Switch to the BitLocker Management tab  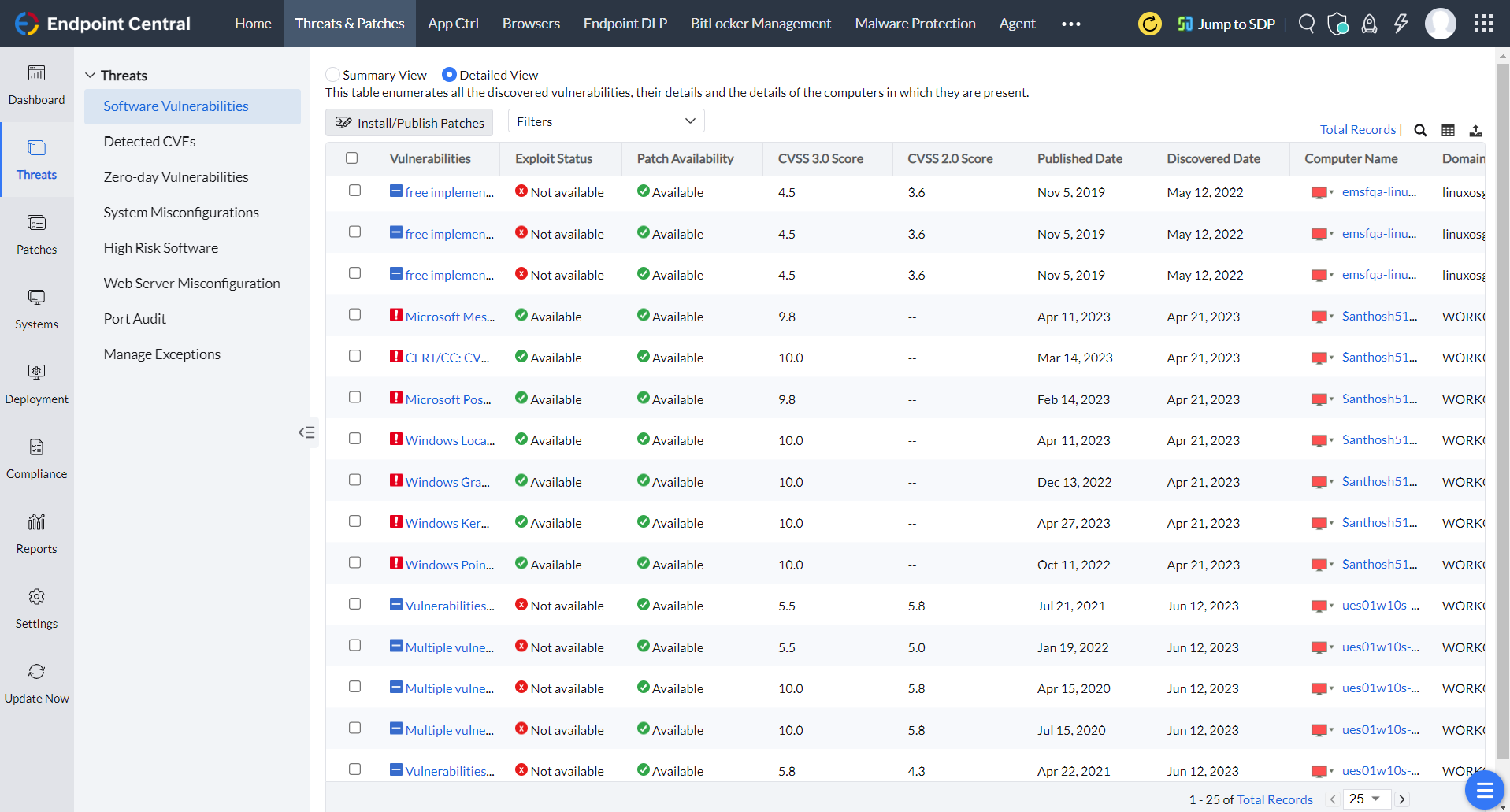(759, 23)
